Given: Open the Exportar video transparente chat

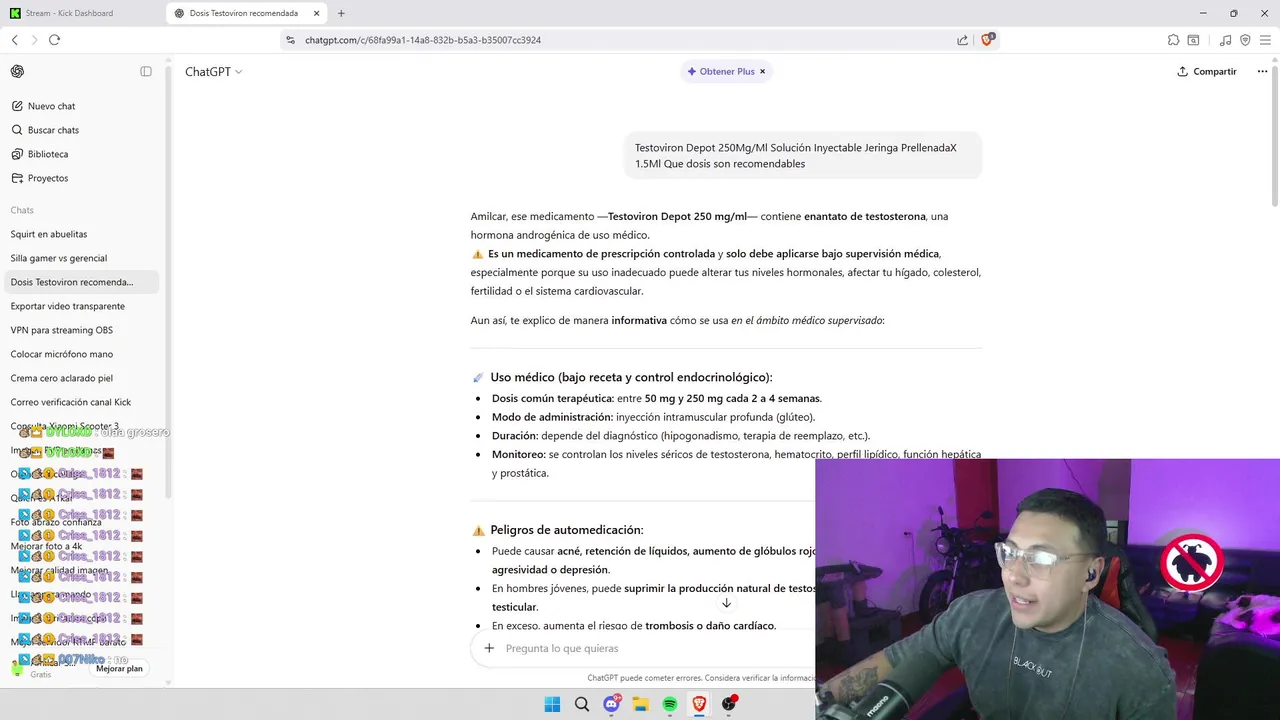Looking at the screenshot, I should (80, 306).
